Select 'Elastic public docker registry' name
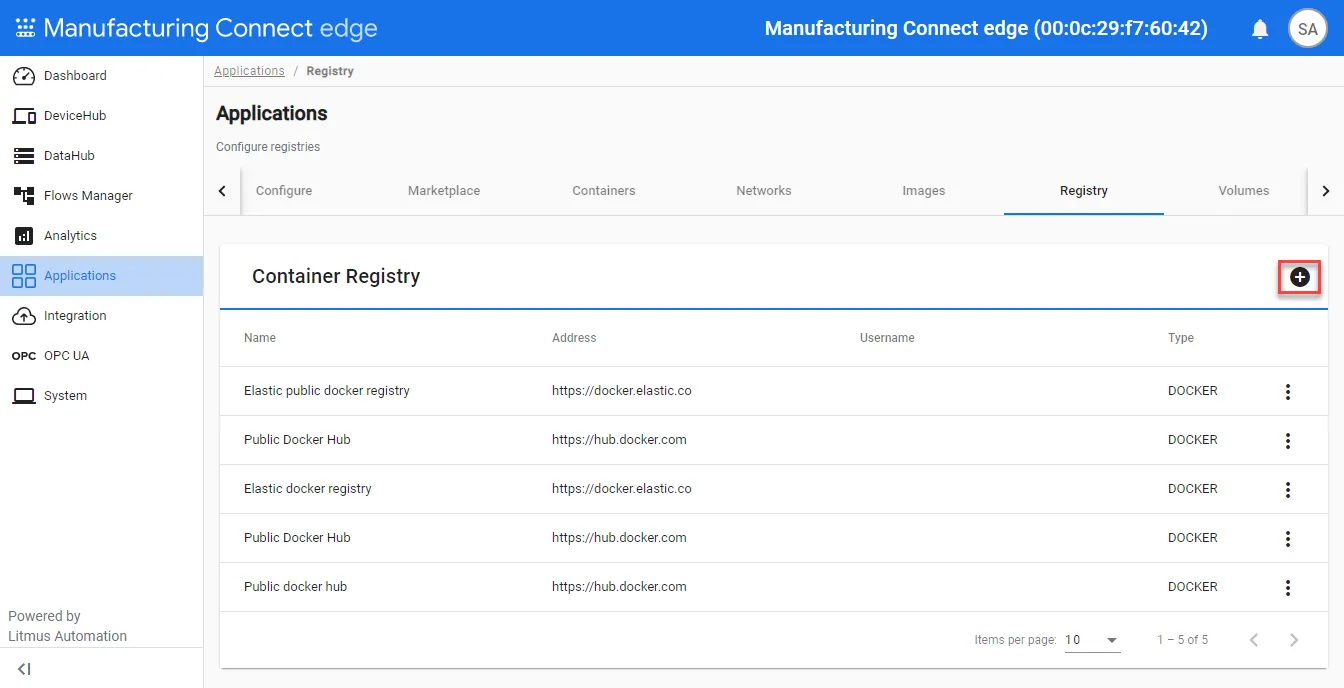The width and height of the screenshot is (1344, 688). click(x=327, y=391)
